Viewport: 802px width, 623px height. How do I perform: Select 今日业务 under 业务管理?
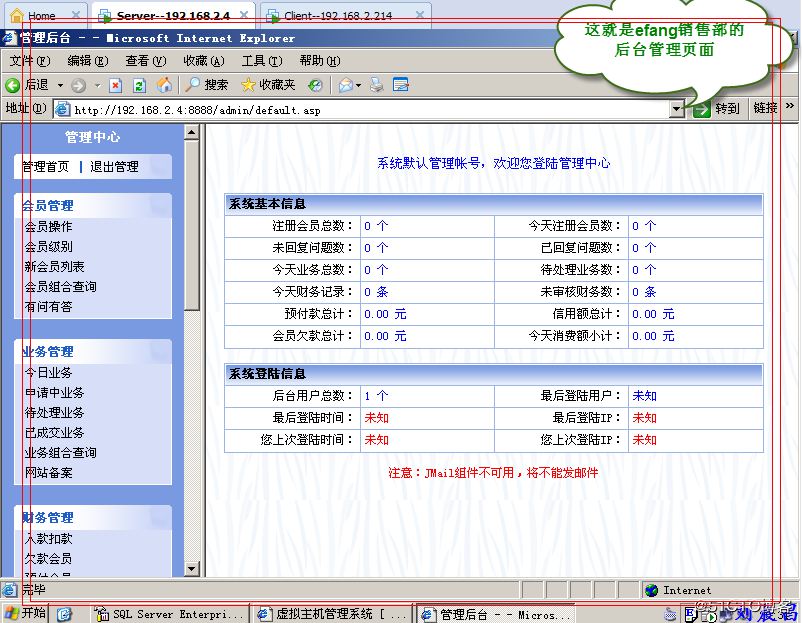pyautogui.click(x=48, y=373)
